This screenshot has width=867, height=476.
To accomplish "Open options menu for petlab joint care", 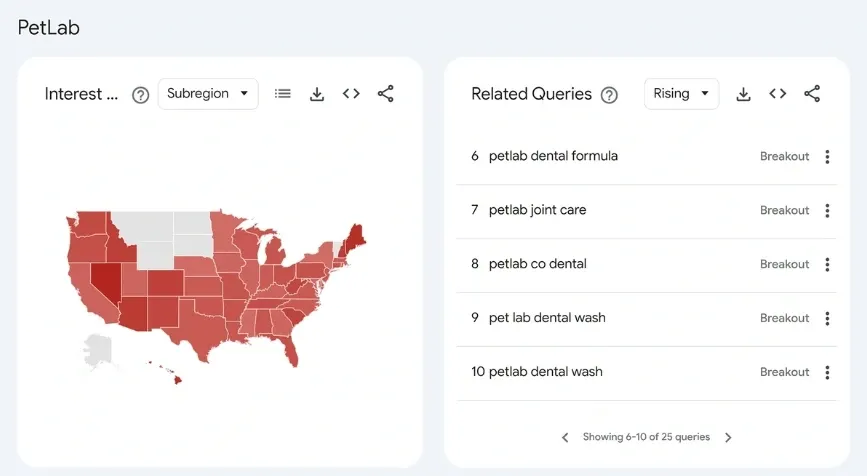I will click(x=827, y=211).
